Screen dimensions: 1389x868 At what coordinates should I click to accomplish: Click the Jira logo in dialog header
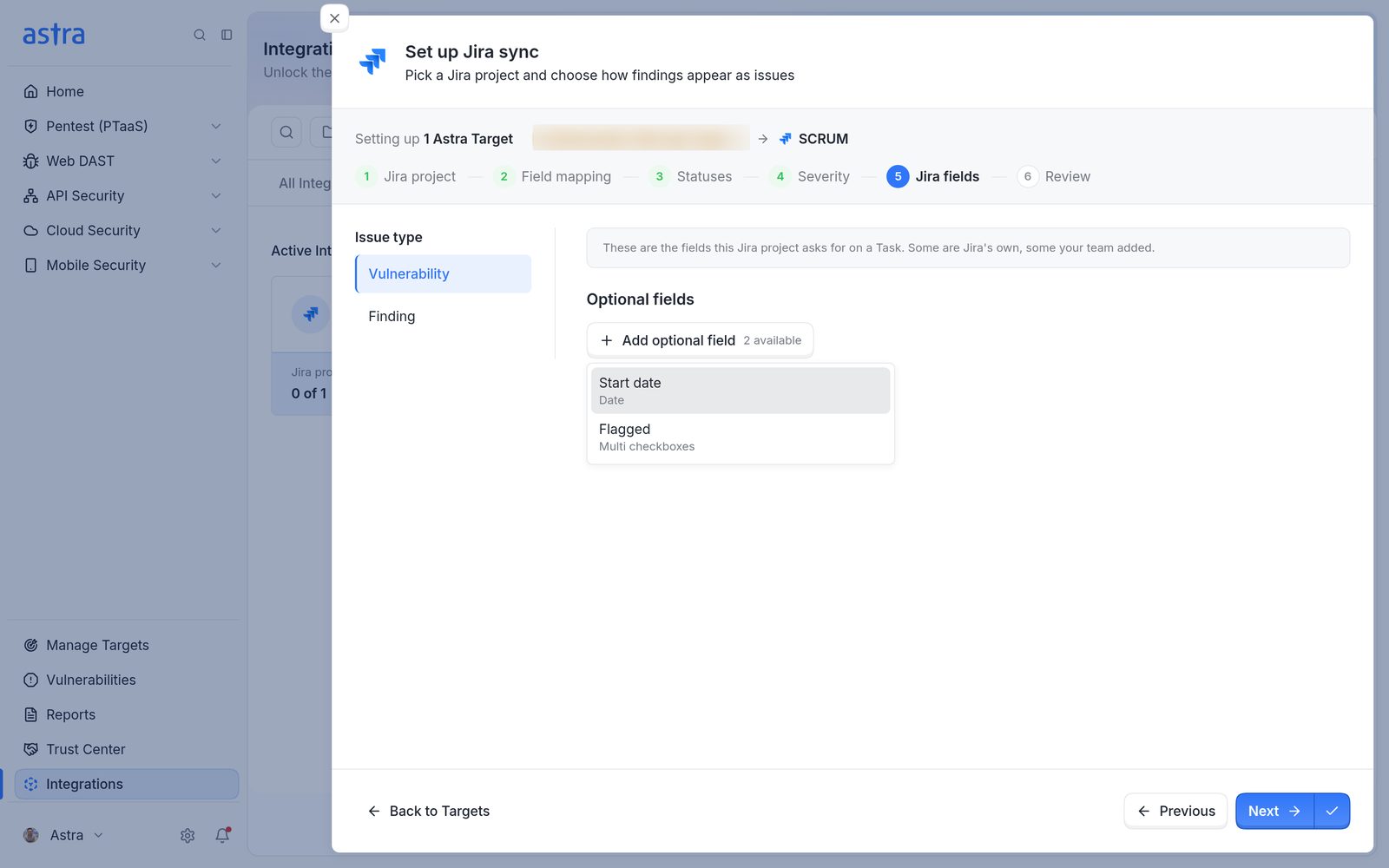[x=373, y=61]
